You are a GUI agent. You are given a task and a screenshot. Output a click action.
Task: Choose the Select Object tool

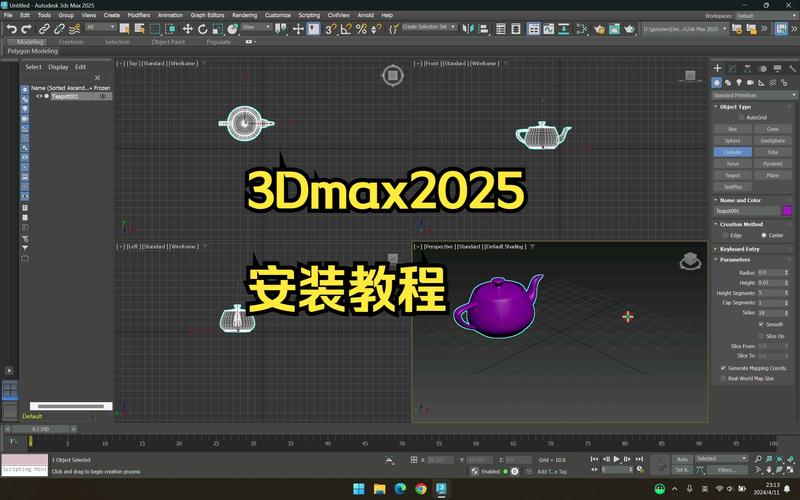(124, 29)
